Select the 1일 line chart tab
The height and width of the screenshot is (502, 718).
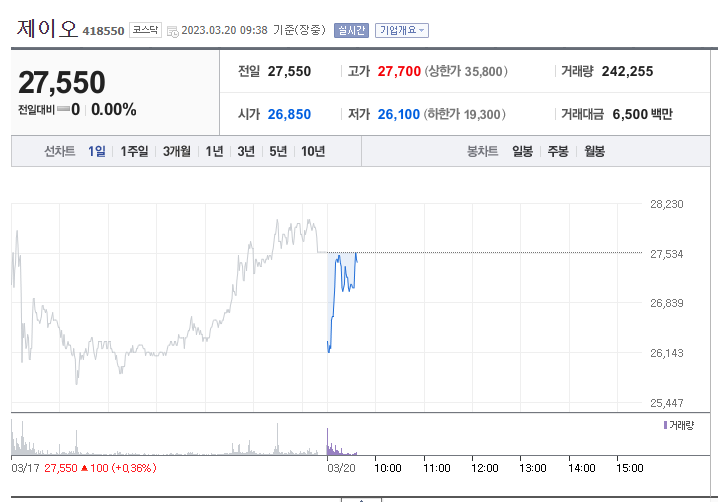click(x=97, y=151)
